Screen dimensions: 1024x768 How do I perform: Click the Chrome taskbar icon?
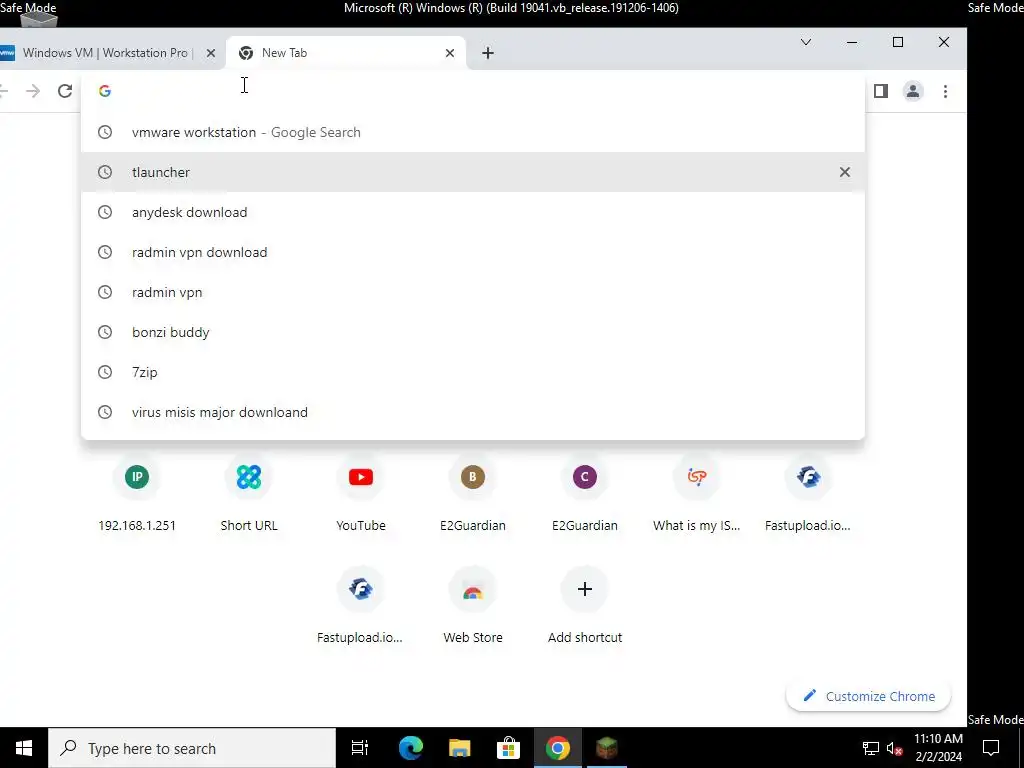557,748
